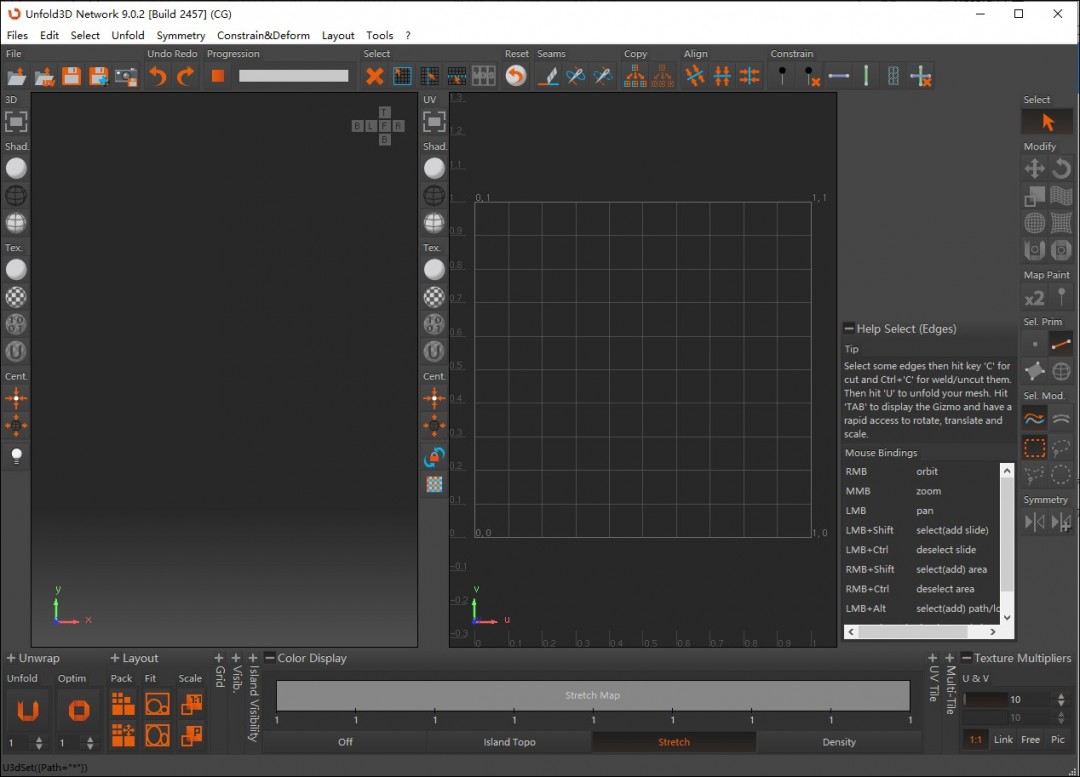Click the 1:1 Scale icon in Layout
Image resolution: width=1080 pixels, height=777 pixels.
click(191, 705)
